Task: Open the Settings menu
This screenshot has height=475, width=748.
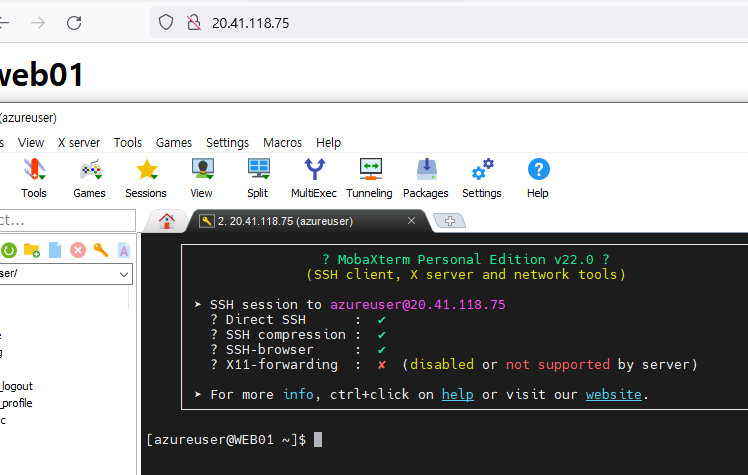Action: point(228,143)
